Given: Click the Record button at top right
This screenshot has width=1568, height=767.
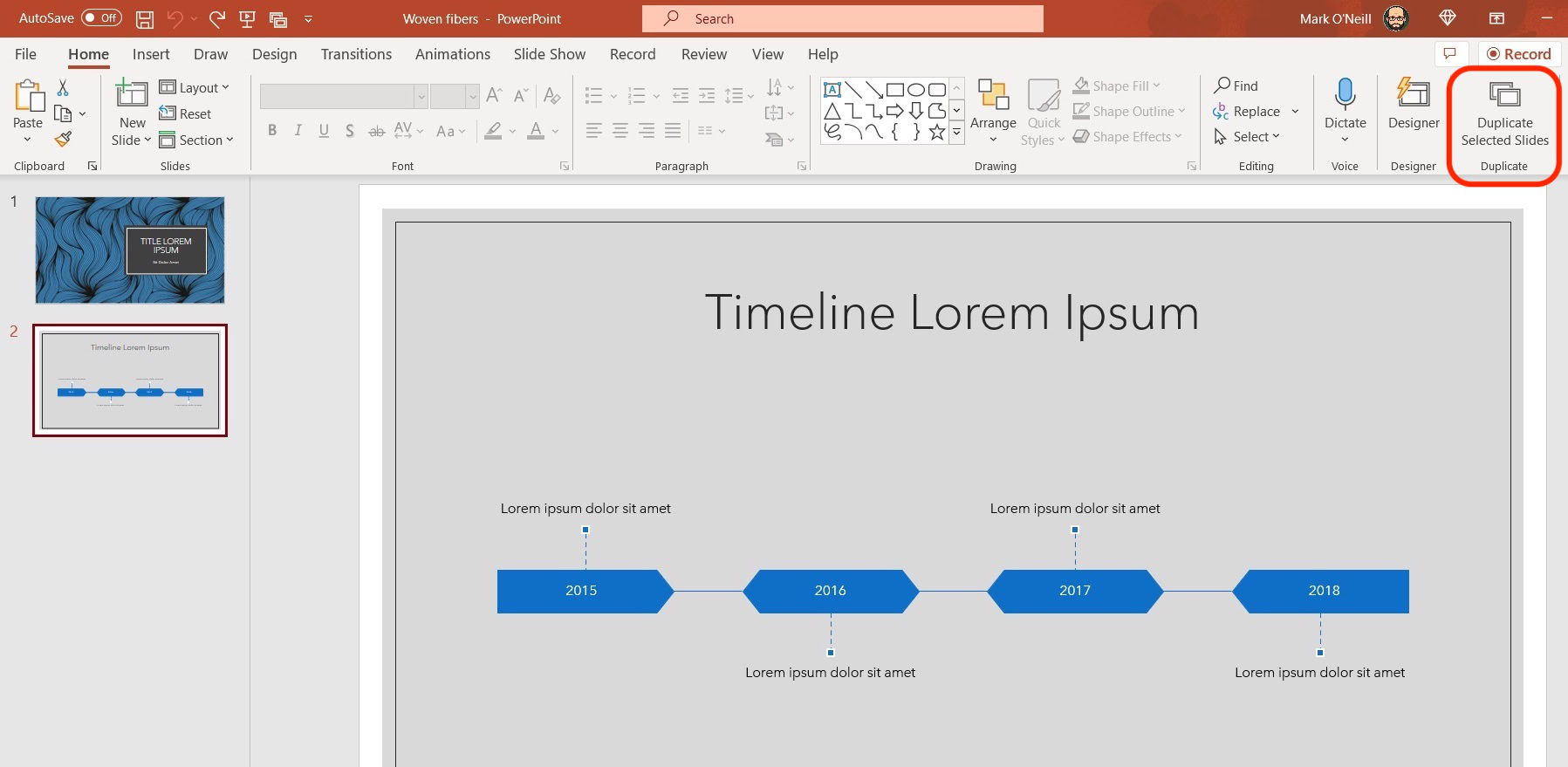Looking at the screenshot, I should pos(1518,54).
